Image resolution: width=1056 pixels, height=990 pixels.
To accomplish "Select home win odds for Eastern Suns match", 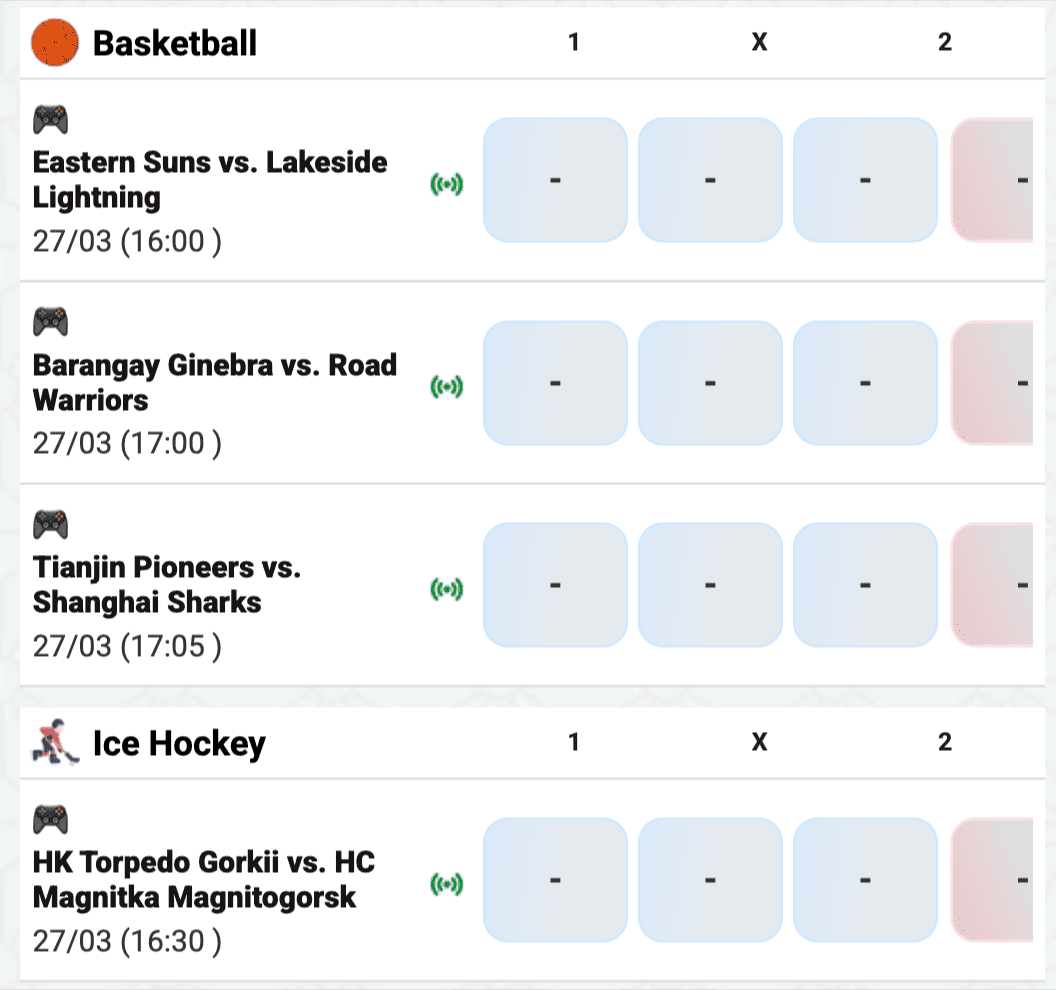I will pyautogui.click(x=555, y=180).
